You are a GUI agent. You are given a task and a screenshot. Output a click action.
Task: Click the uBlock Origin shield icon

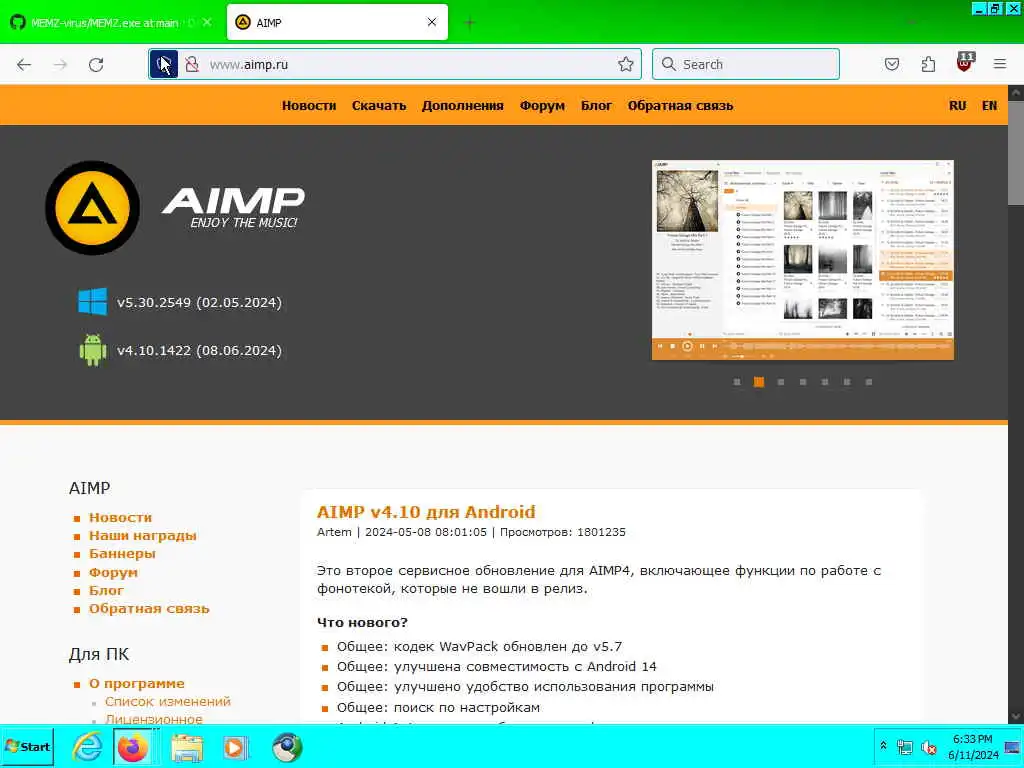(x=965, y=63)
